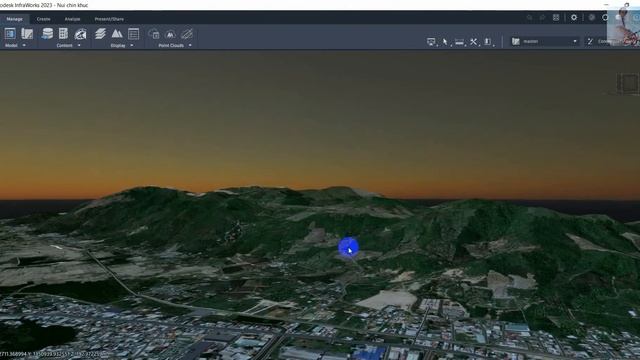Click the measure ruler tool icon

460,42
